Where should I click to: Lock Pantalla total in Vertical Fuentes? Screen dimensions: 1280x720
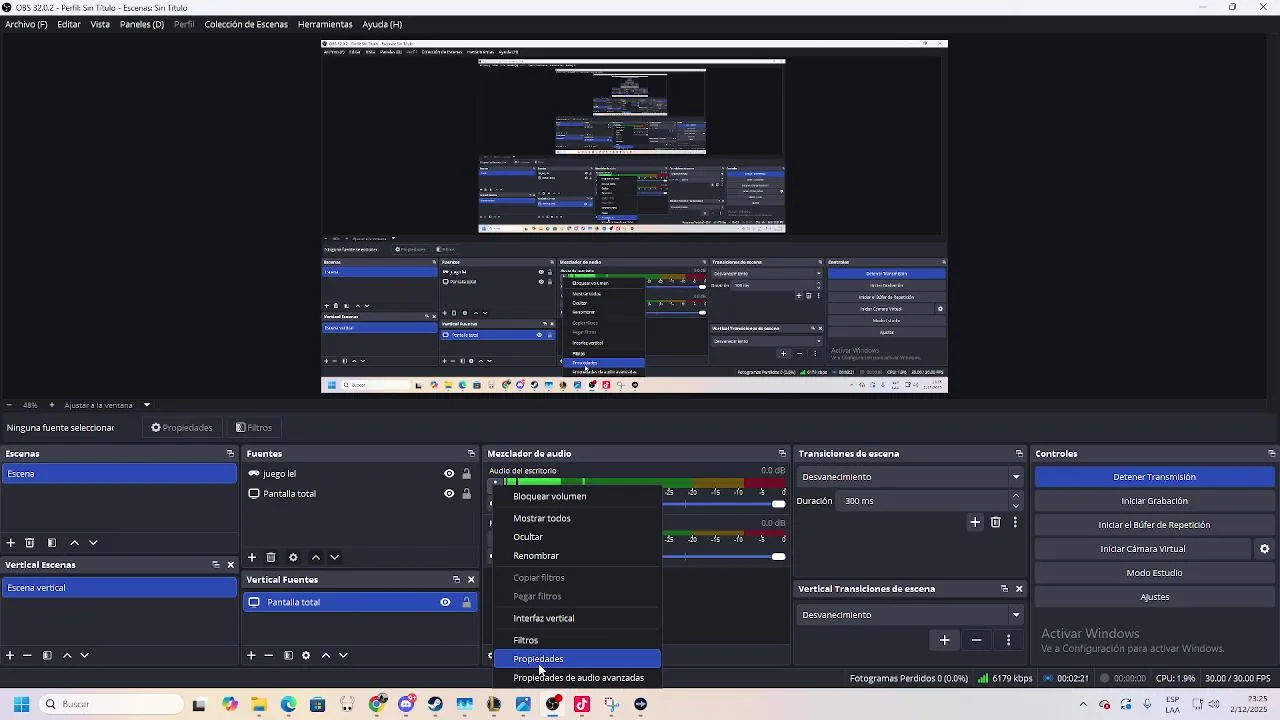click(466, 602)
